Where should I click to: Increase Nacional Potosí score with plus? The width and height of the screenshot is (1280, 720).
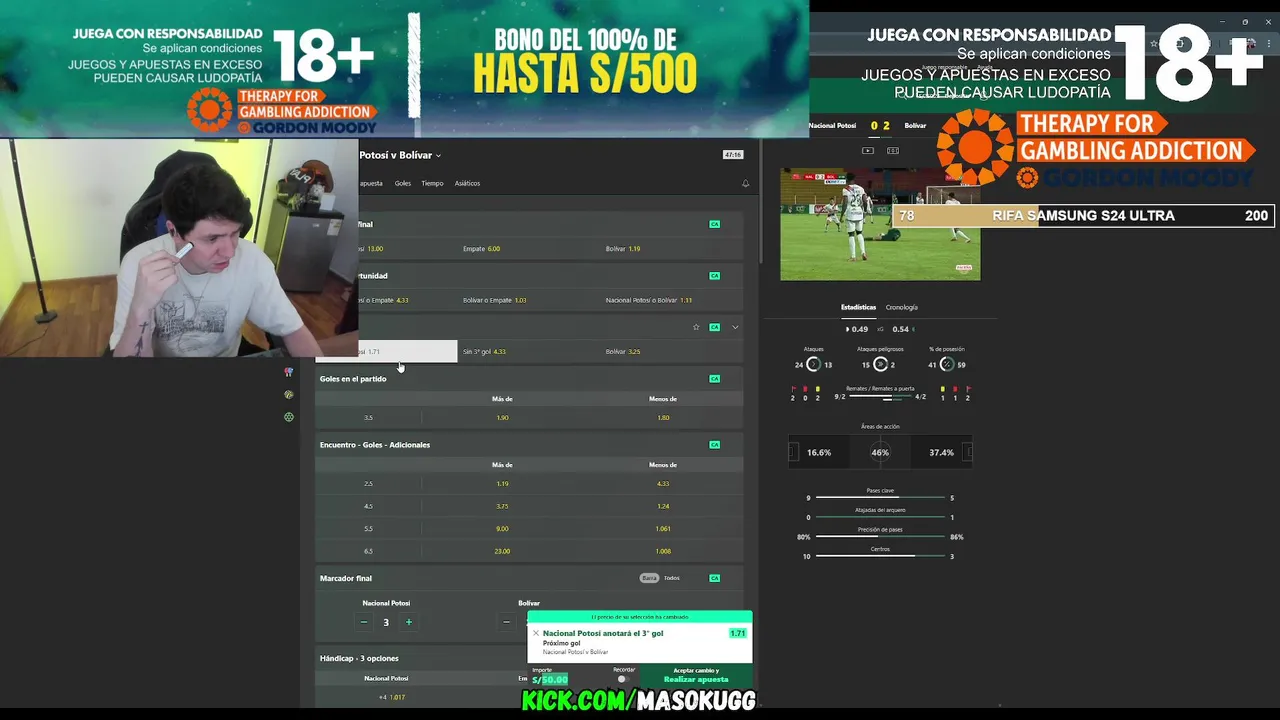[x=408, y=622]
